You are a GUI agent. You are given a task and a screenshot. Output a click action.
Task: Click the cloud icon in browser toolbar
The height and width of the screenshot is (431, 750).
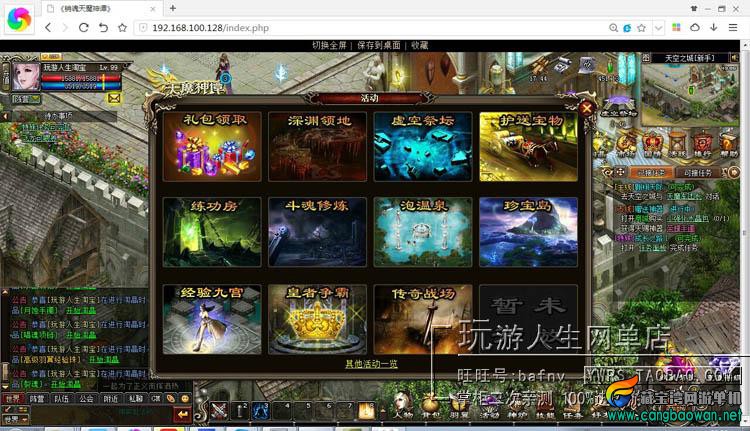pyautogui.click(x=695, y=28)
